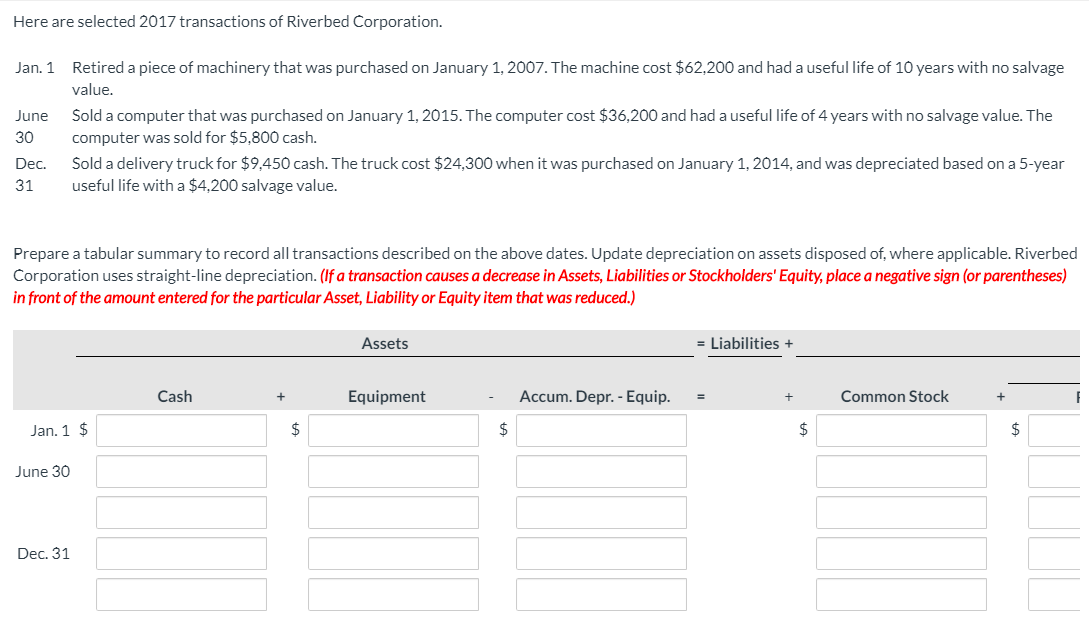Select the first Cash field for Dec. 31

click(180, 553)
